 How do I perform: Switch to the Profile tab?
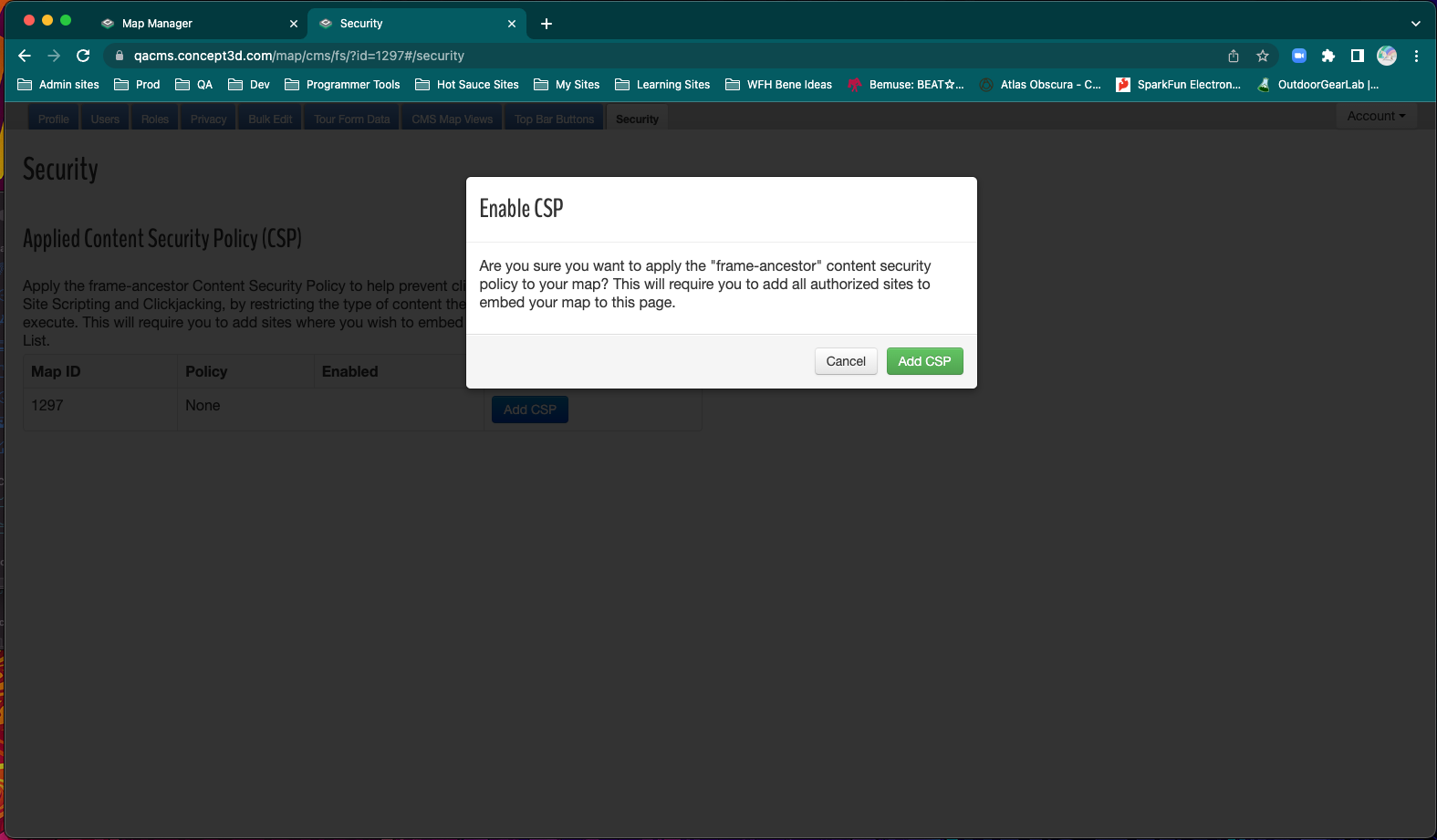[x=54, y=119]
